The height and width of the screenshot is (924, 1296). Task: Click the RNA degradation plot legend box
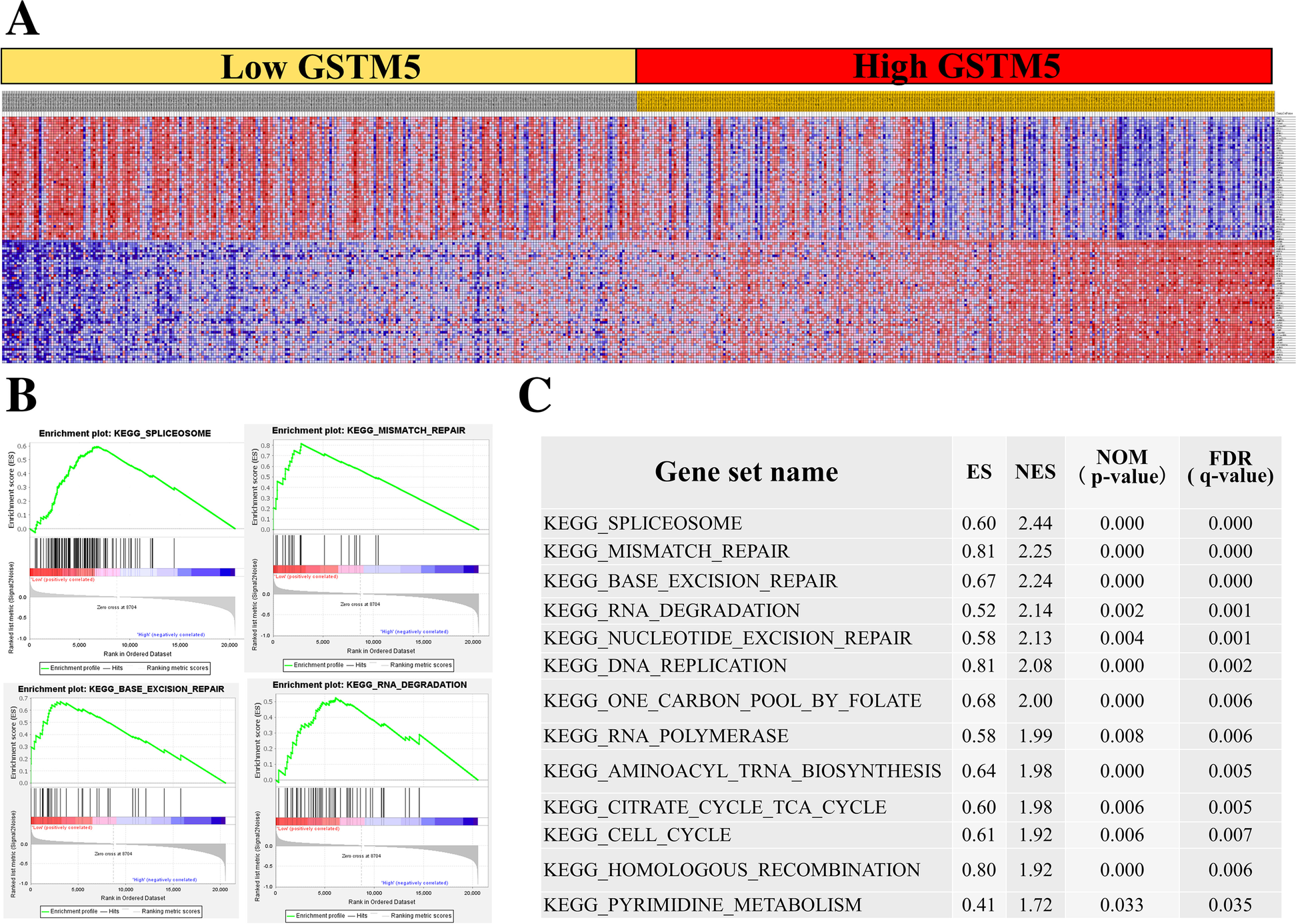pos(370,915)
